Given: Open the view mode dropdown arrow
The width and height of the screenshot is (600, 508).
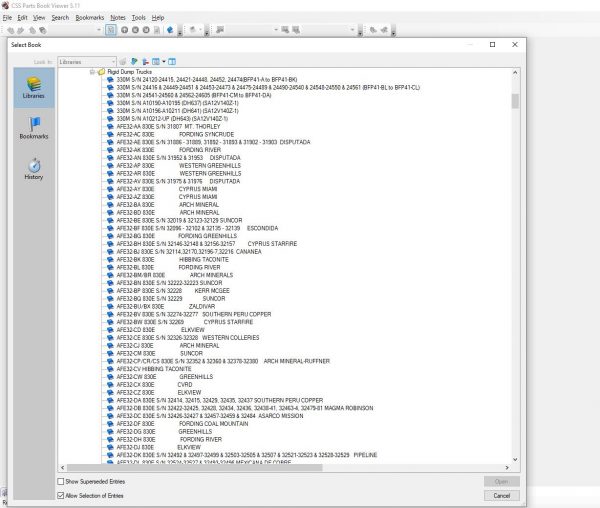Looking at the screenshot, I should pyautogui.click(x=164, y=62).
